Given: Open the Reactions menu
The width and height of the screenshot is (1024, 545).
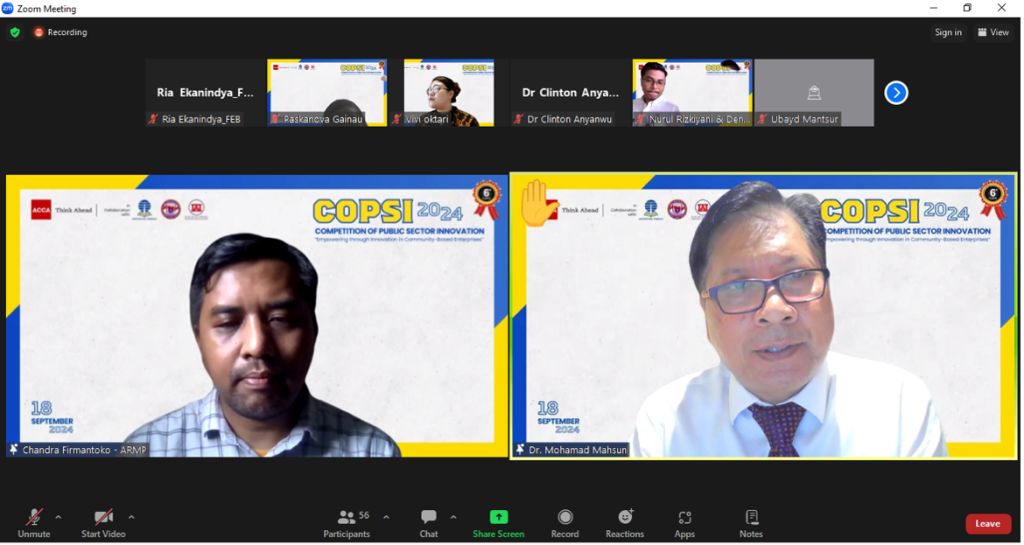Looking at the screenshot, I should (x=625, y=518).
